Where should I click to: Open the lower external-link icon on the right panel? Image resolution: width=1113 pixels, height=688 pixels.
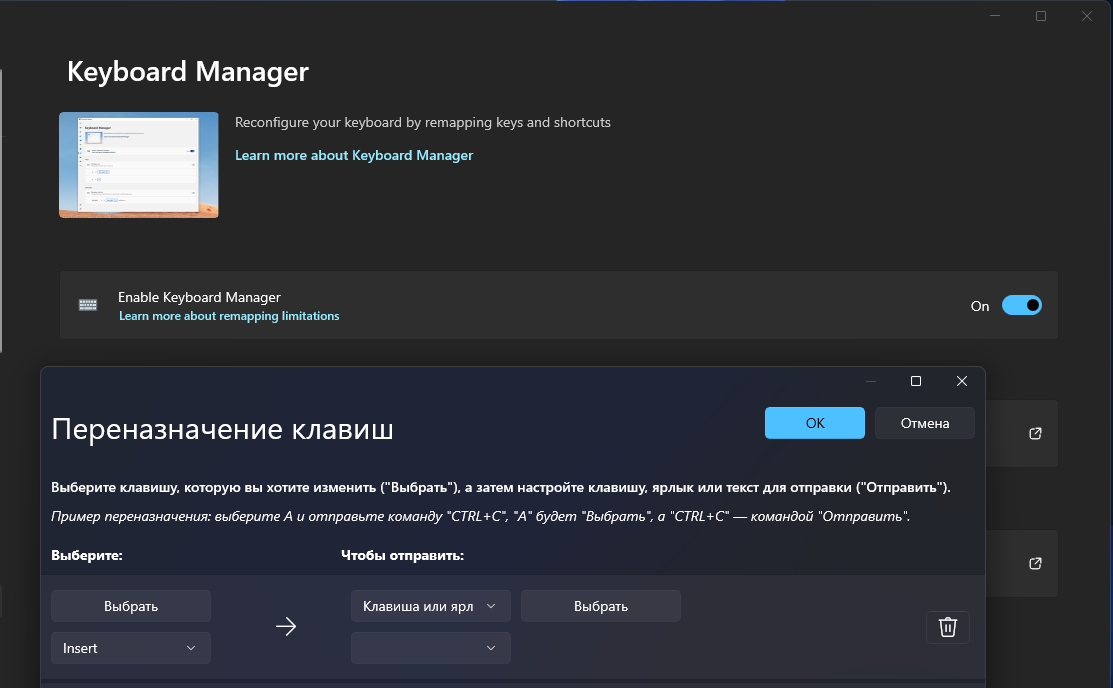(x=1035, y=563)
